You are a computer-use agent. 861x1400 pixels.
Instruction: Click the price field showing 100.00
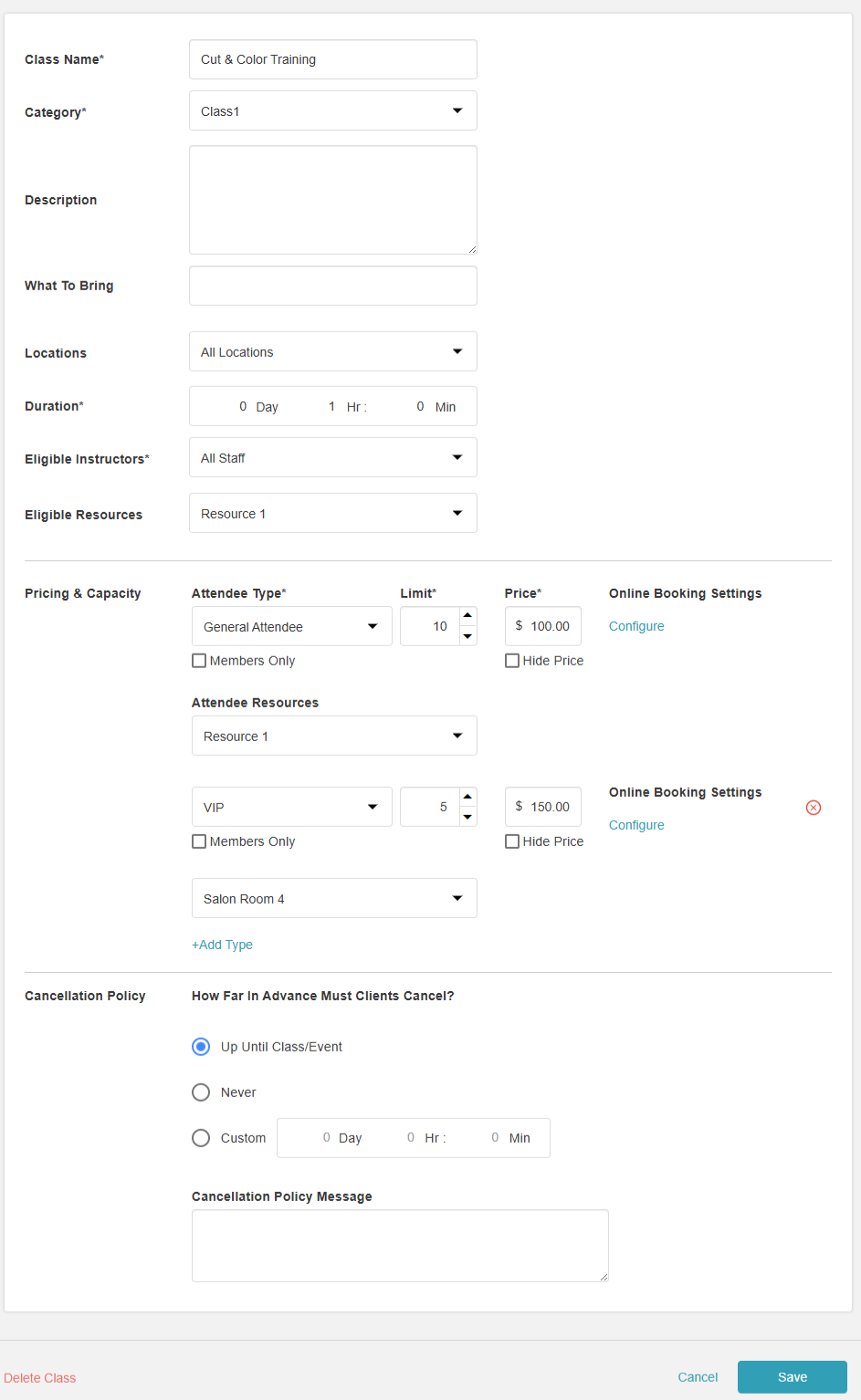pyautogui.click(x=543, y=626)
